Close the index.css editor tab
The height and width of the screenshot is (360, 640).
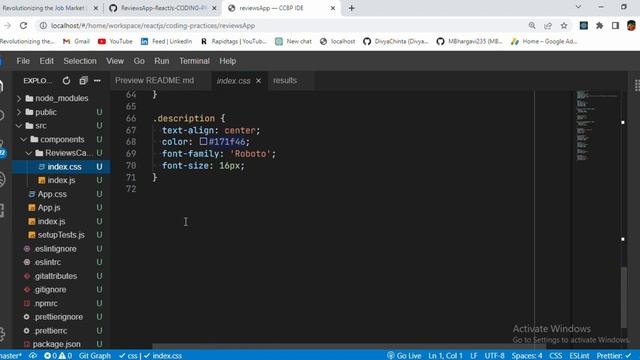pyautogui.click(x=258, y=81)
